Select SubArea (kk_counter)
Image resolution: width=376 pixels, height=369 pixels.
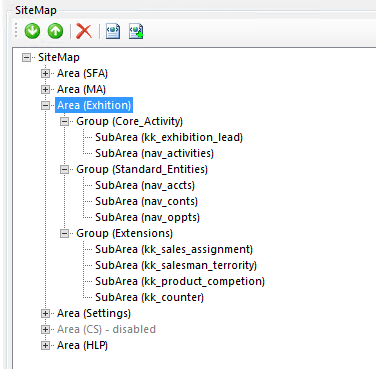click(149, 297)
